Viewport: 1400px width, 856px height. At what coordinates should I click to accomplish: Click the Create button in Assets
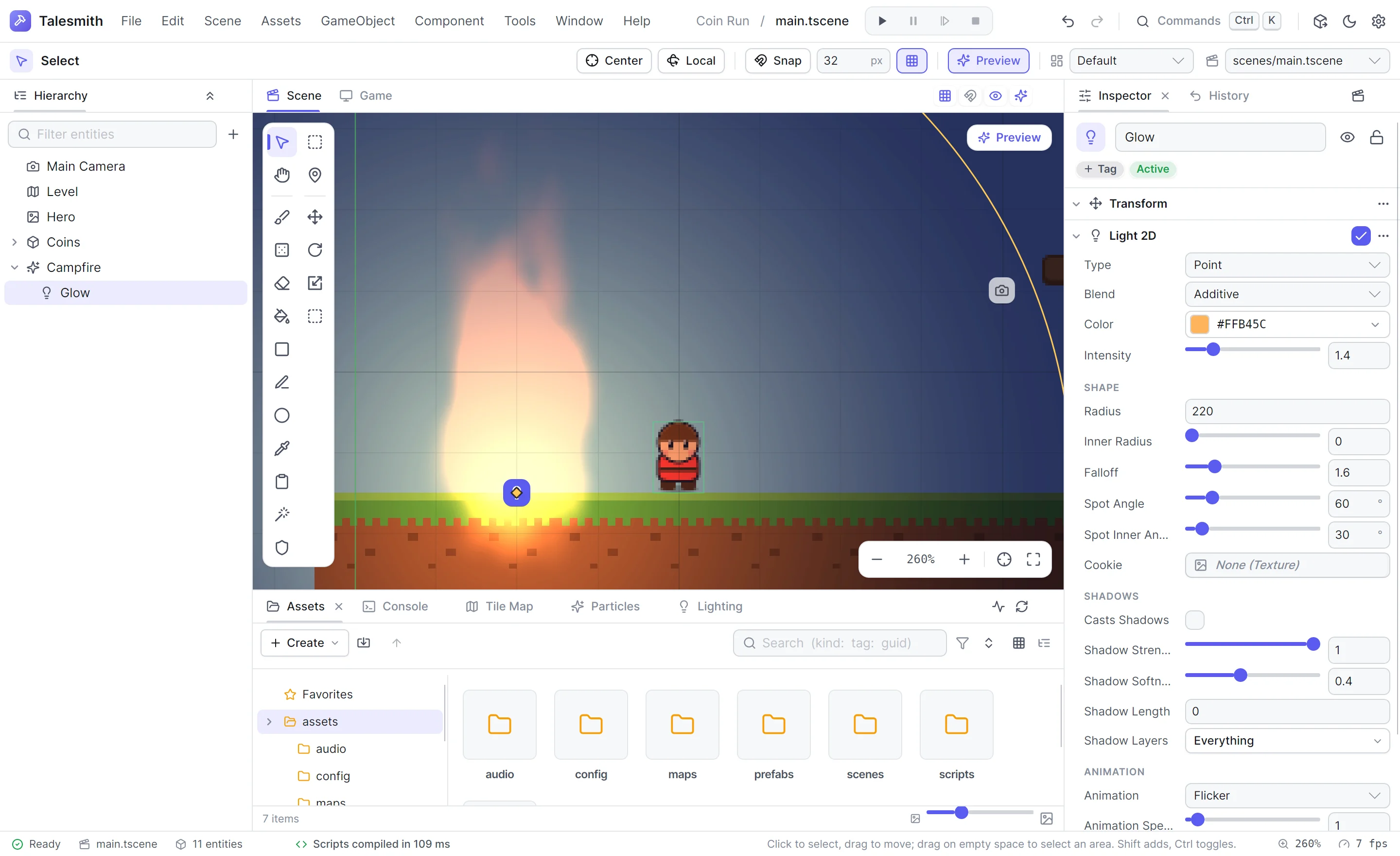pyautogui.click(x=304, y=642)
